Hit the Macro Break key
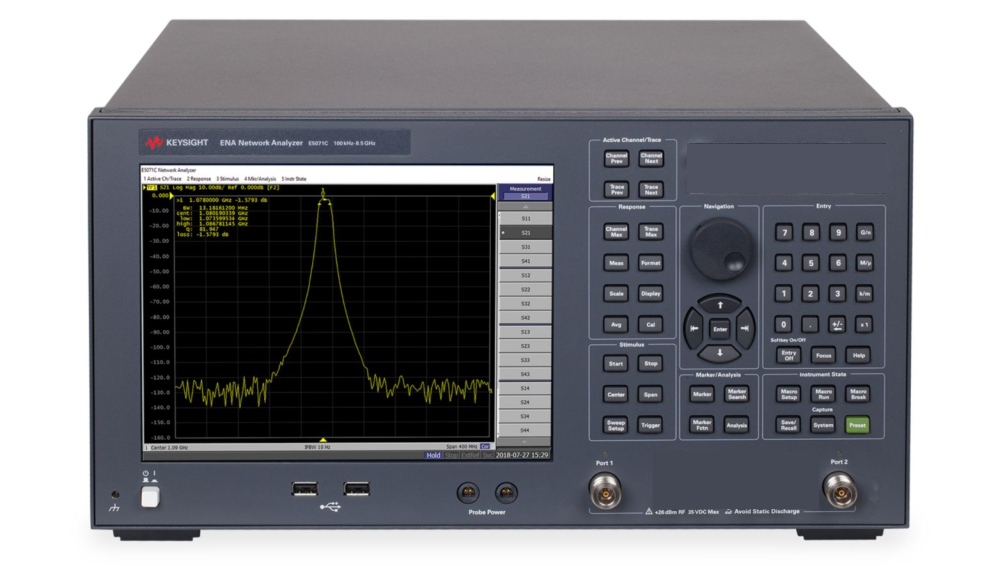This screenshot has height=566, width=1005. click(858, 394)
